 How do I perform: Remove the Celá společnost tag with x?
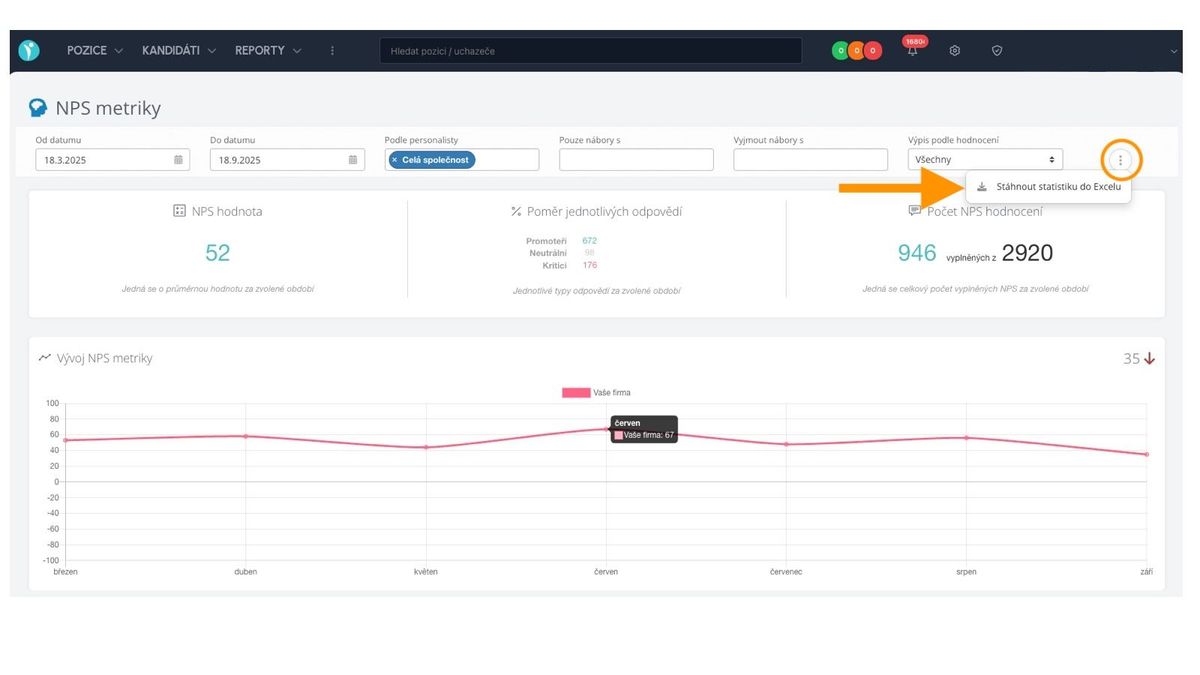click(395, 160)
